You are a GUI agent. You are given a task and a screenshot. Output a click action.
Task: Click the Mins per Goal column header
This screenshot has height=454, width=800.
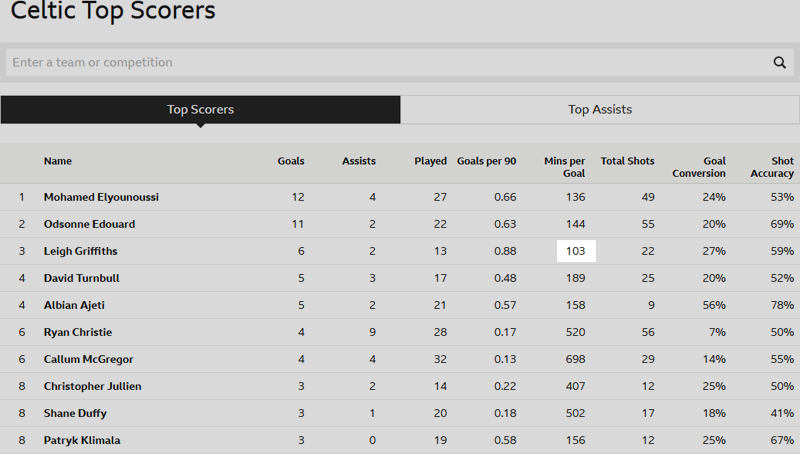(x=565, y=167)
